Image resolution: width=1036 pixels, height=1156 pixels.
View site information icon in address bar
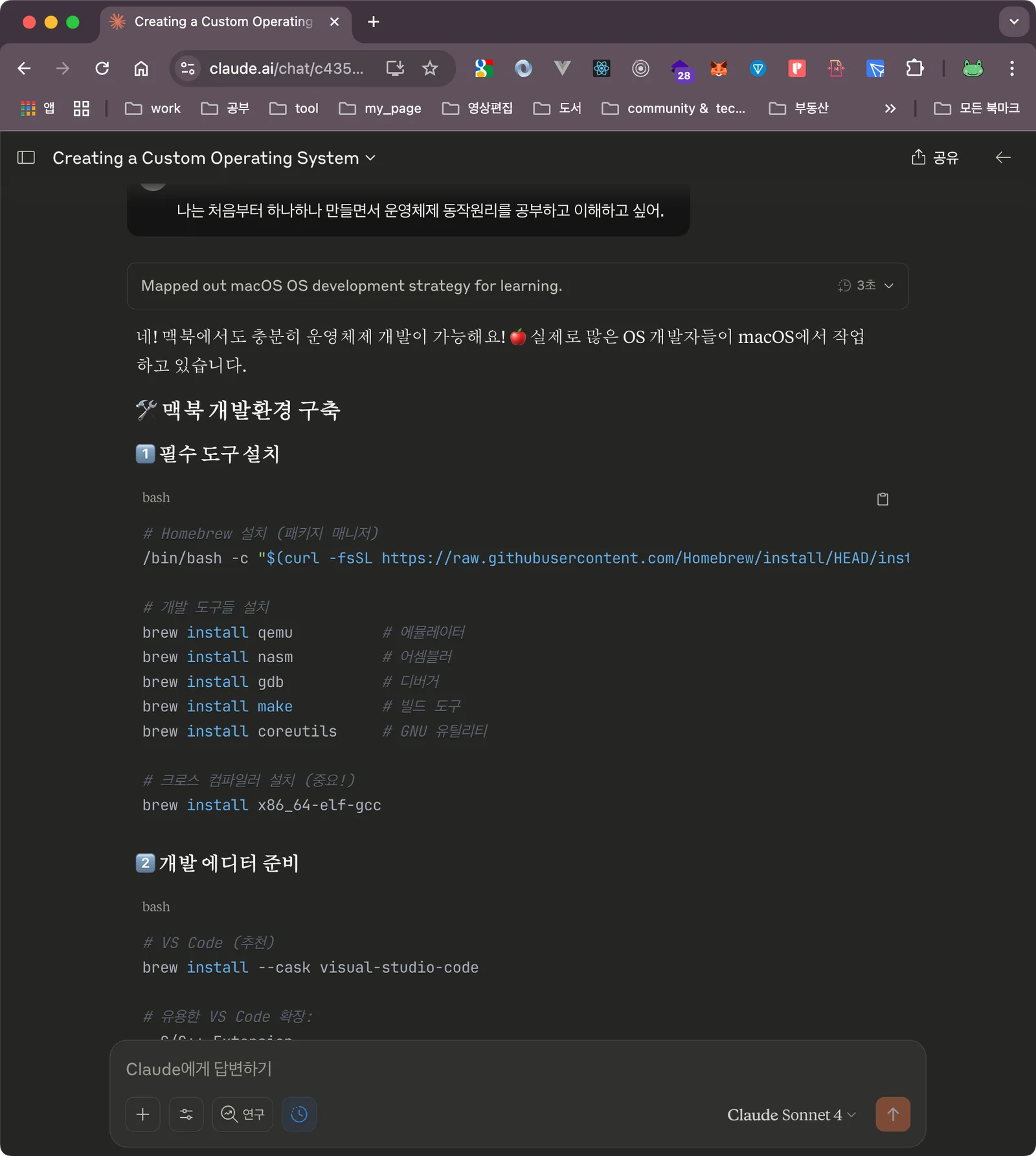click(188, 69)
